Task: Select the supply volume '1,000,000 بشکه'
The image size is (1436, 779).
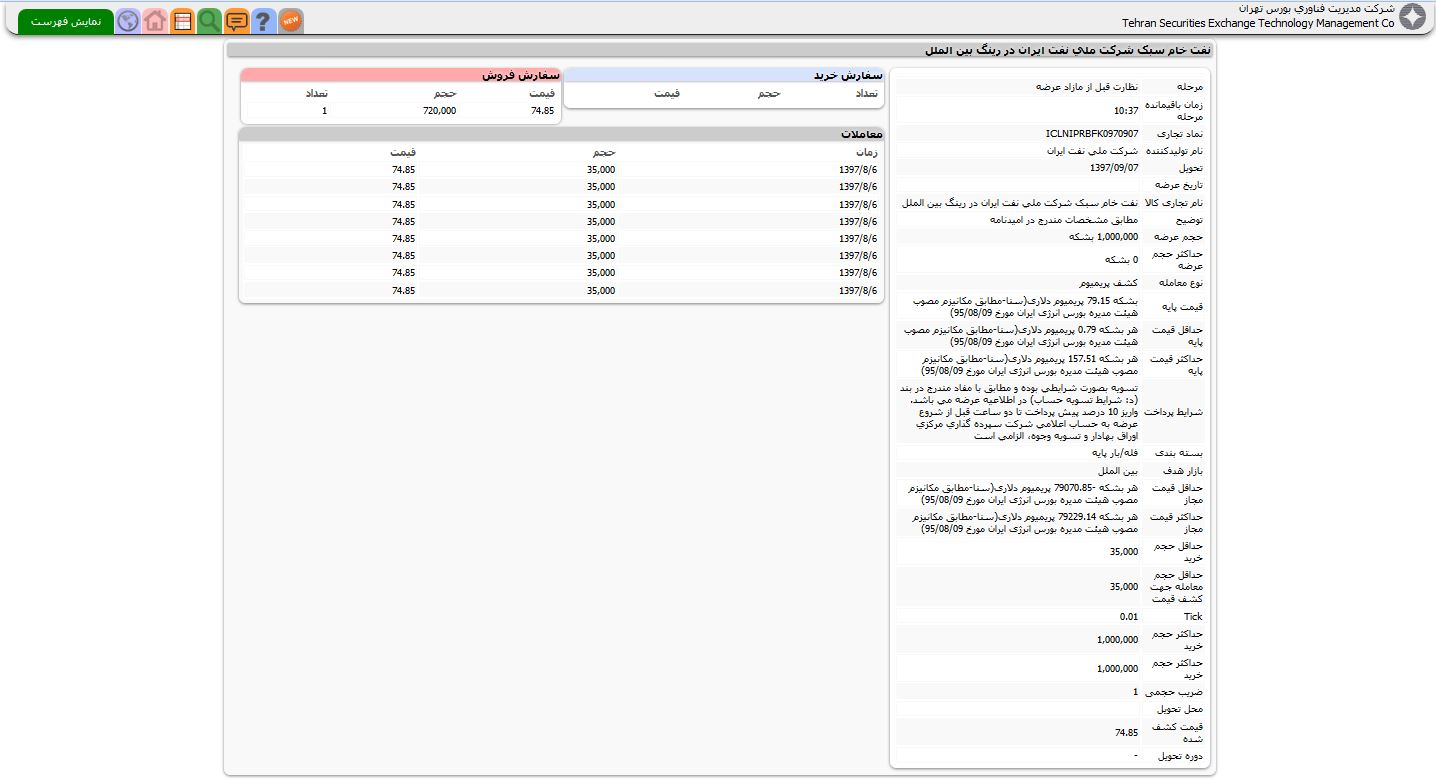Action: 1103,236
